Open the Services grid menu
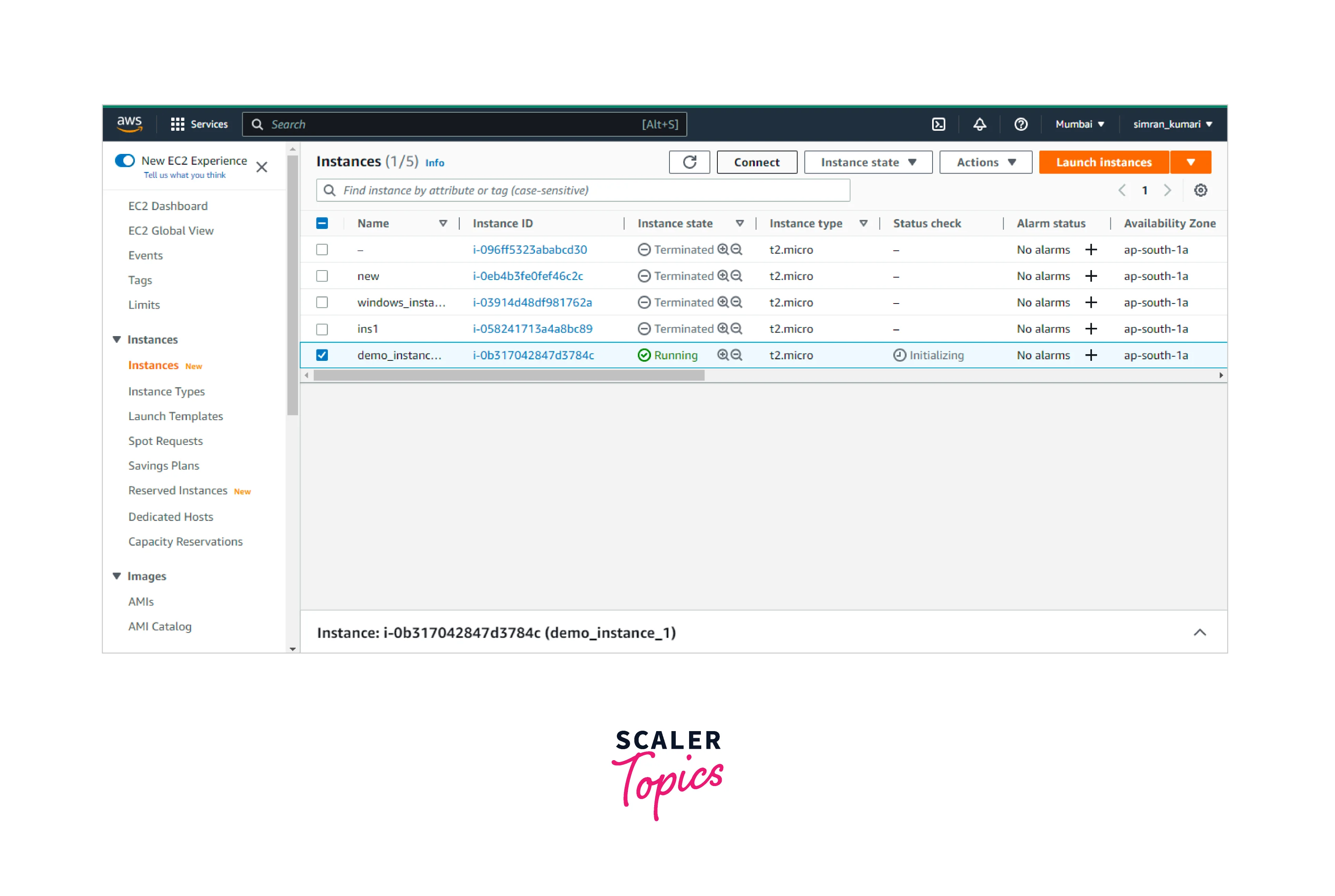The height and width of the screenshot is (896, 1335). click(177, 124)
